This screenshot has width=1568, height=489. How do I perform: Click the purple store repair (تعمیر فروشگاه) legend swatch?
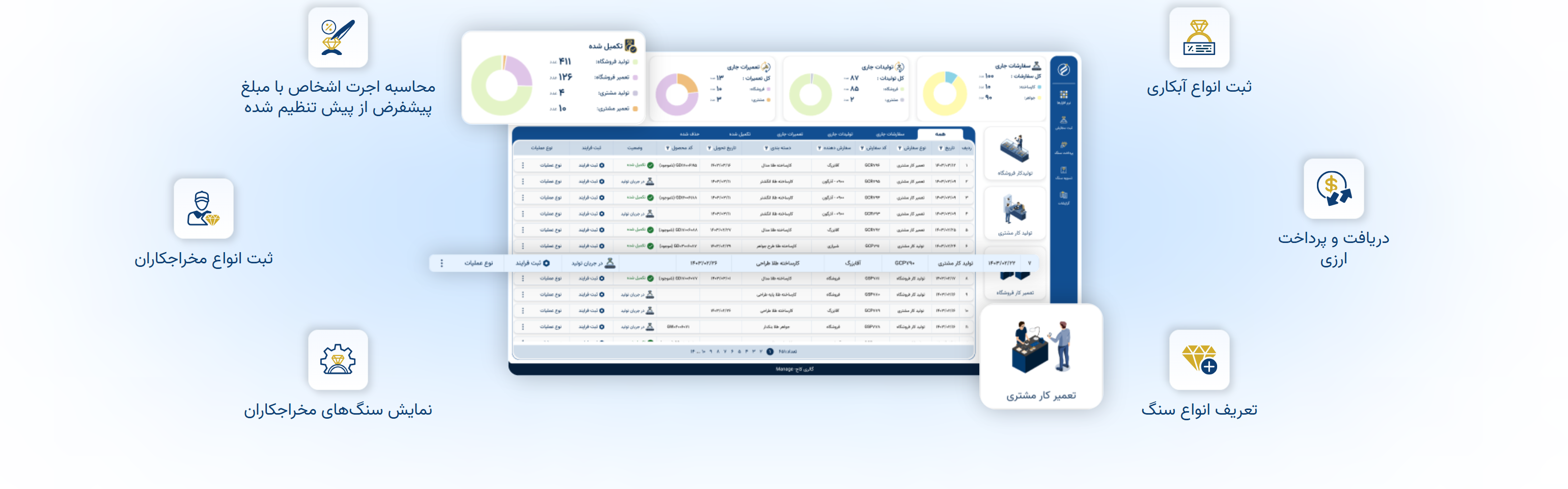click(635, 77)
